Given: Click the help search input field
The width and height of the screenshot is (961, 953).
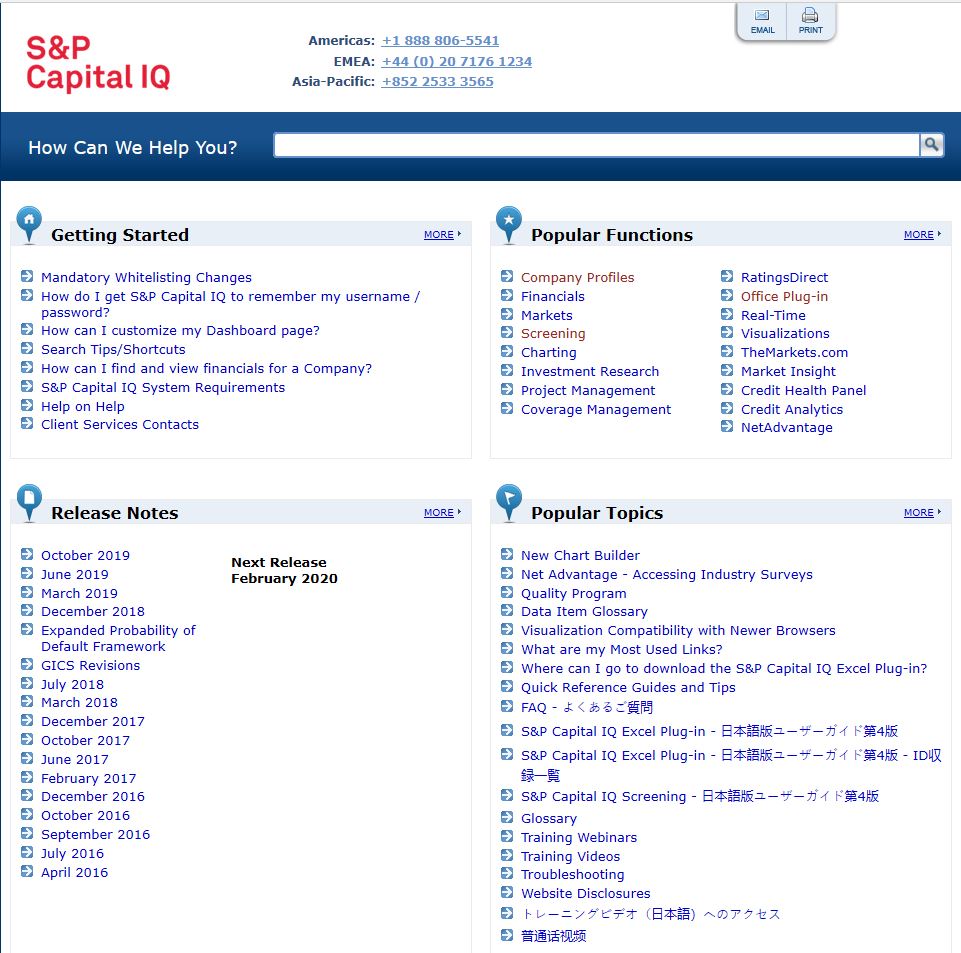Looking at the screenshot, I should coord(596,146).
